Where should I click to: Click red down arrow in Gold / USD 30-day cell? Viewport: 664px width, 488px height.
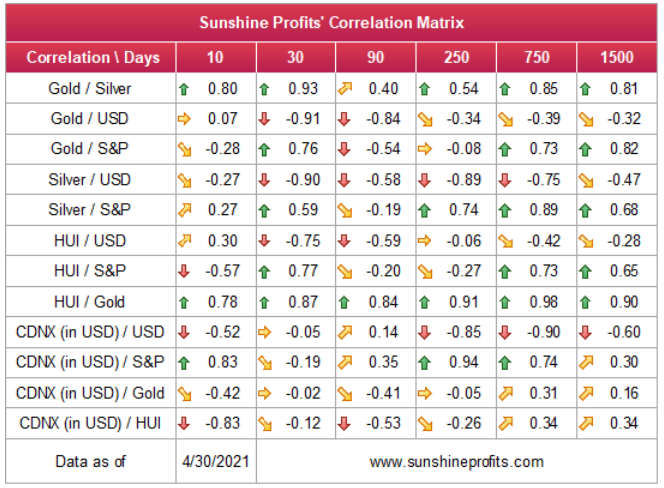(x=264, y=119)
